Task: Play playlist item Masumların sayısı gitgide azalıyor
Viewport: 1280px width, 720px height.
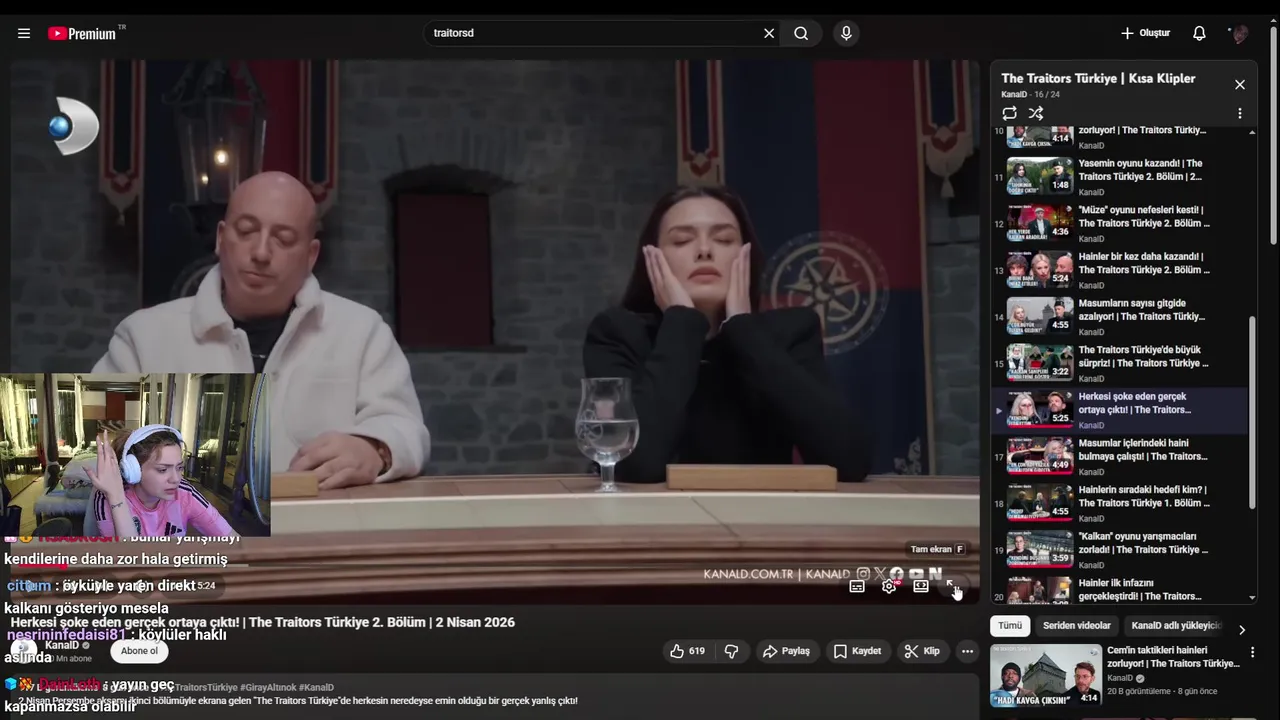Action: 1119,316
